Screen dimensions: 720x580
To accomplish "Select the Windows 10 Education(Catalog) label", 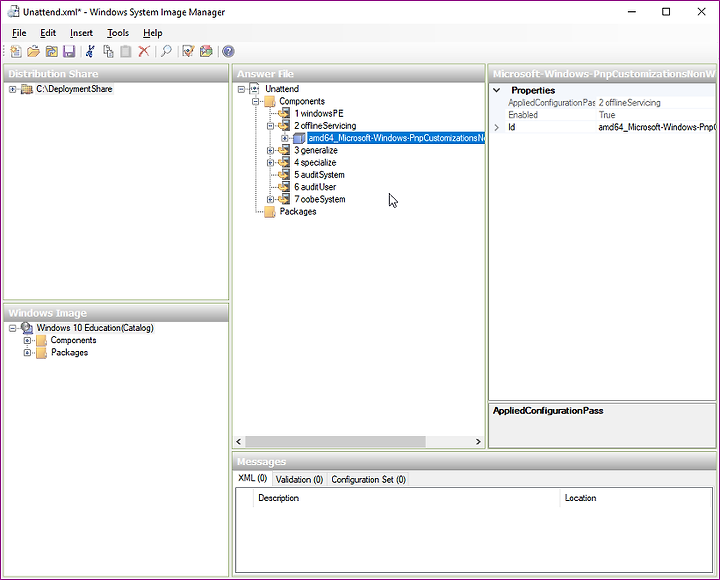I will tap(95, 328).
